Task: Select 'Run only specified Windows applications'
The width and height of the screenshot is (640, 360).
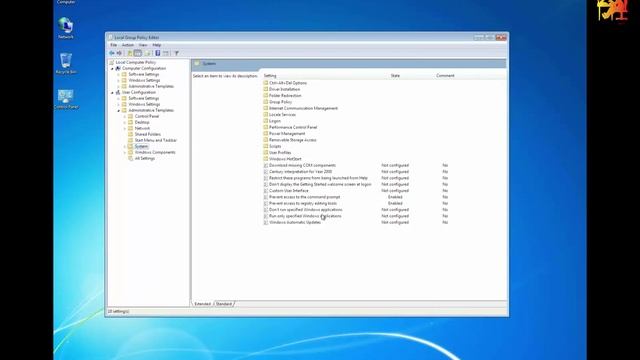Action: point(305,216)
